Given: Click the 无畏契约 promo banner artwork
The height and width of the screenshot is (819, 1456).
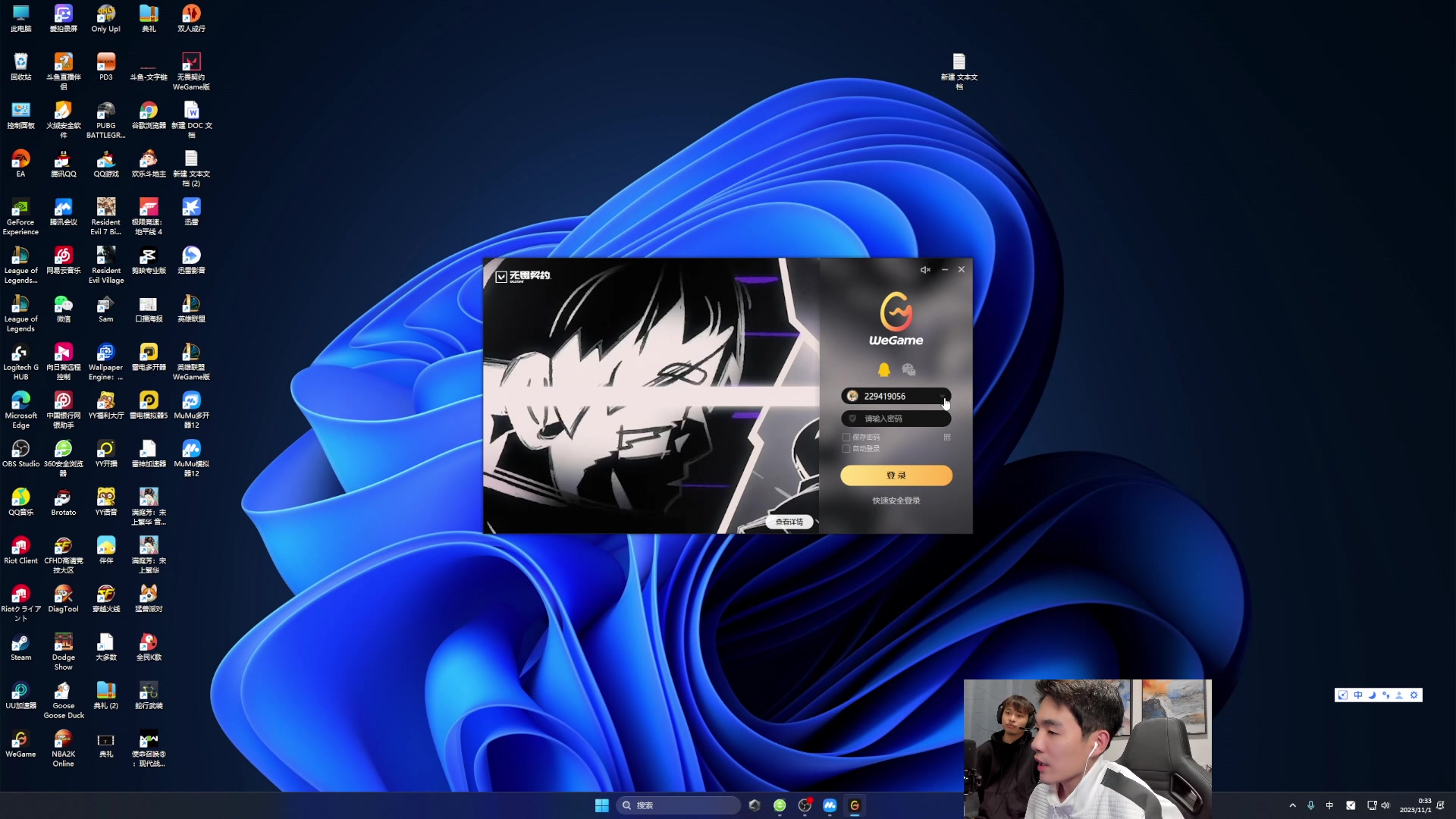Looking at the screenshot, I should click(651, 396).
